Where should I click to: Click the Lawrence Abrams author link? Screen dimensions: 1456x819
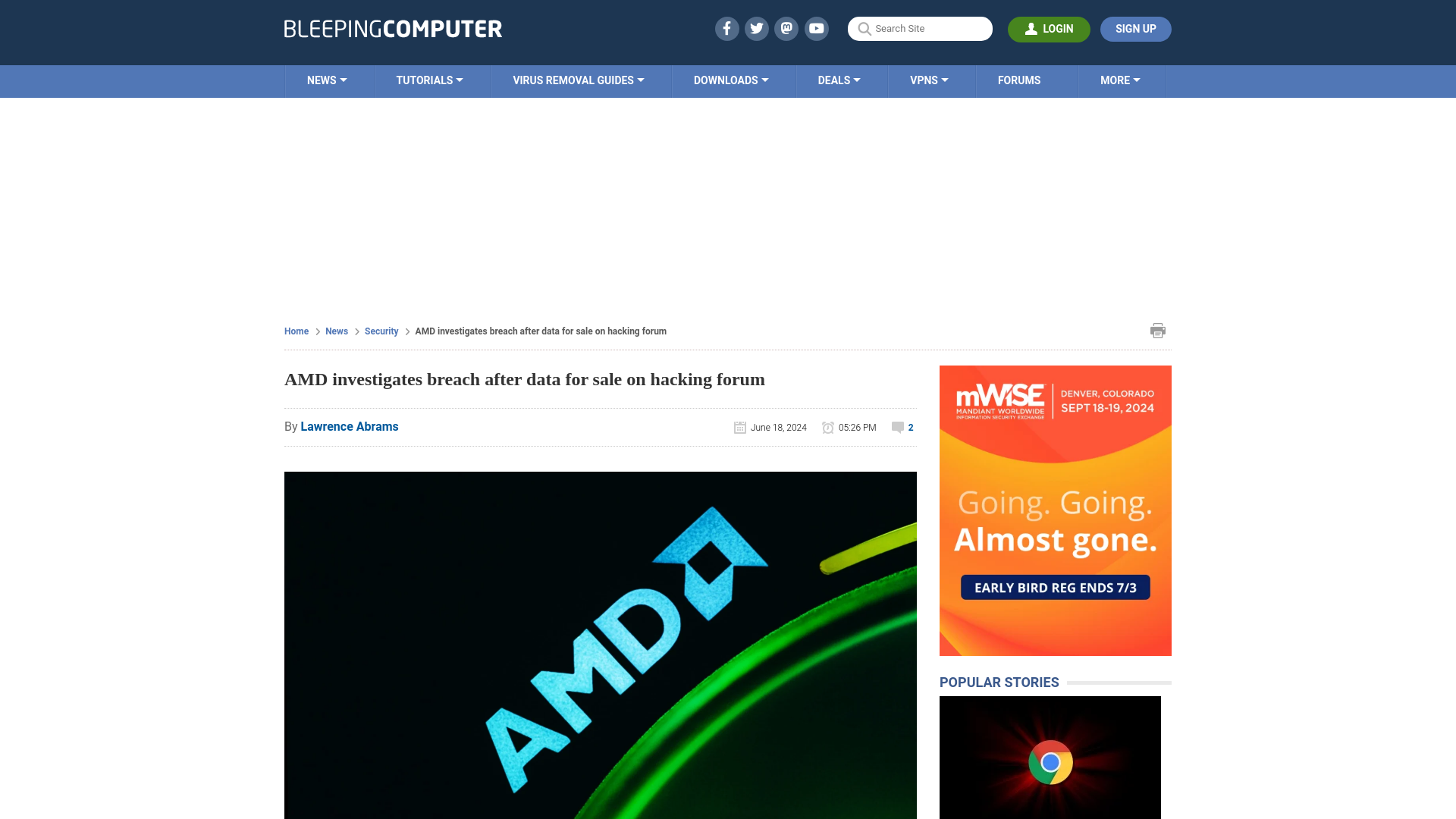(x=349, y=426)
